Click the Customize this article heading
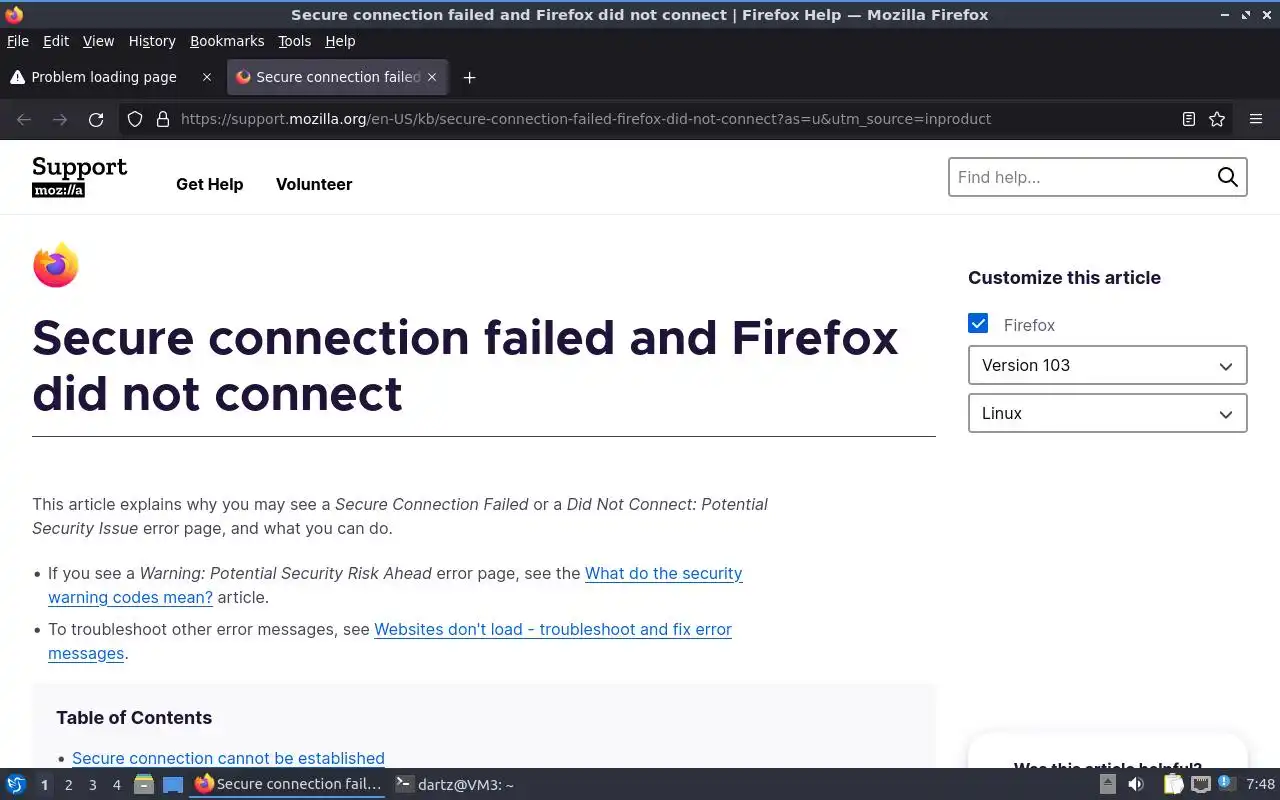The width and height of the screenshot is (1280, 800). 1064,278
